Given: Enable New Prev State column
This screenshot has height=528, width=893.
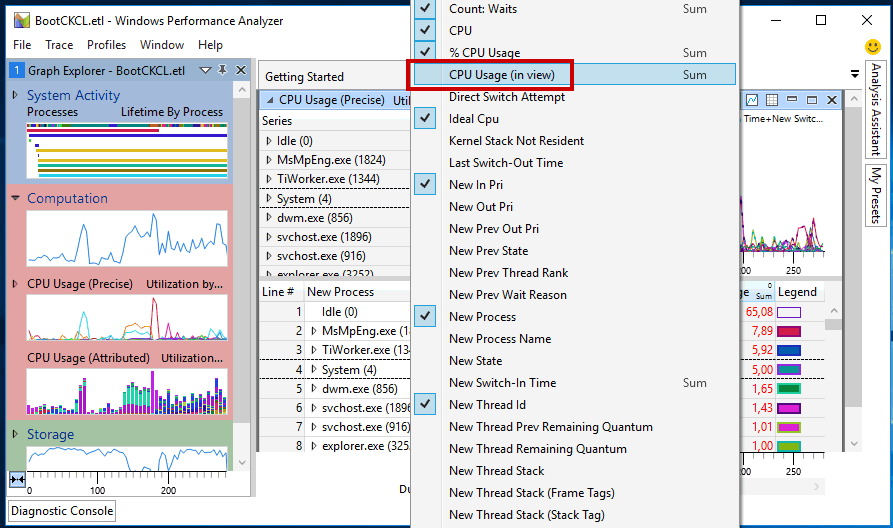Looking at the screenshot, I should click(488, 251).
